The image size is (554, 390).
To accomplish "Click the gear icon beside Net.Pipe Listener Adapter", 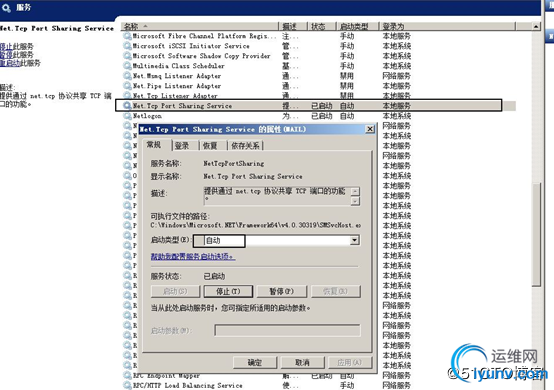I will [x=127, y=86].
